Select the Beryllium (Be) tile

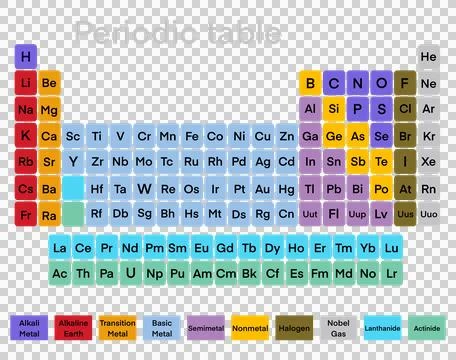(x=49, y=83)
